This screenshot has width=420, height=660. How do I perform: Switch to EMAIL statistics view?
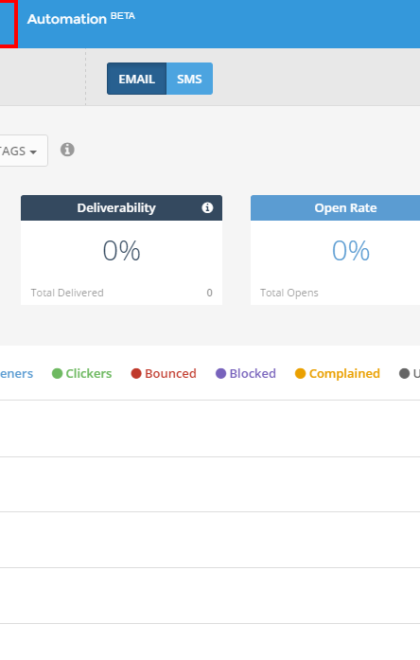(137, 79)
